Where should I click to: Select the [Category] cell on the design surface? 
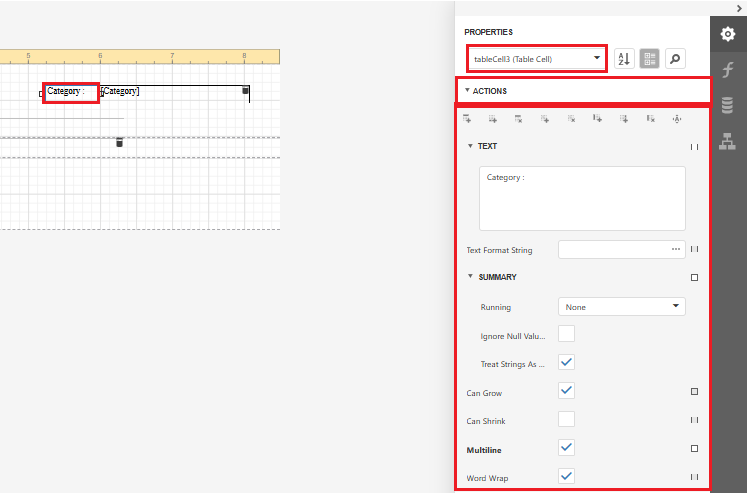[172, 92]
